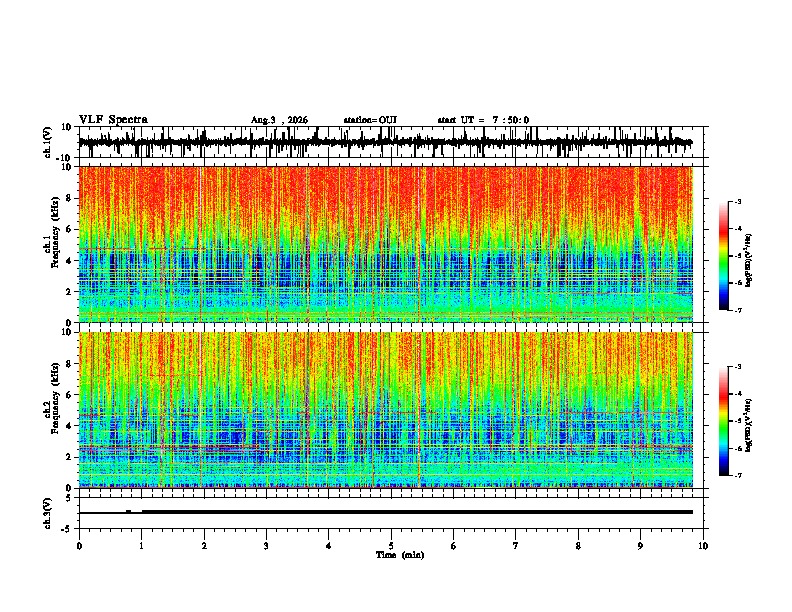Click the ch.2 color scale log(PSD) label
This screenshot has height=612, width=792.
point(749,425)
